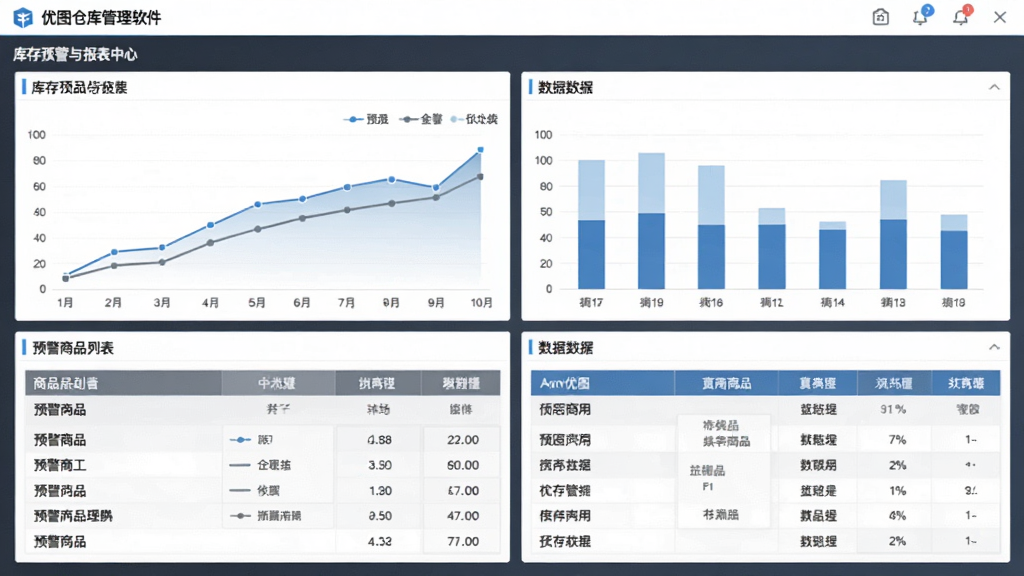Click the tallest stacked bar in bar chart
The image size is (1024, 576).
pyautogui.click(x=651, y=221)
